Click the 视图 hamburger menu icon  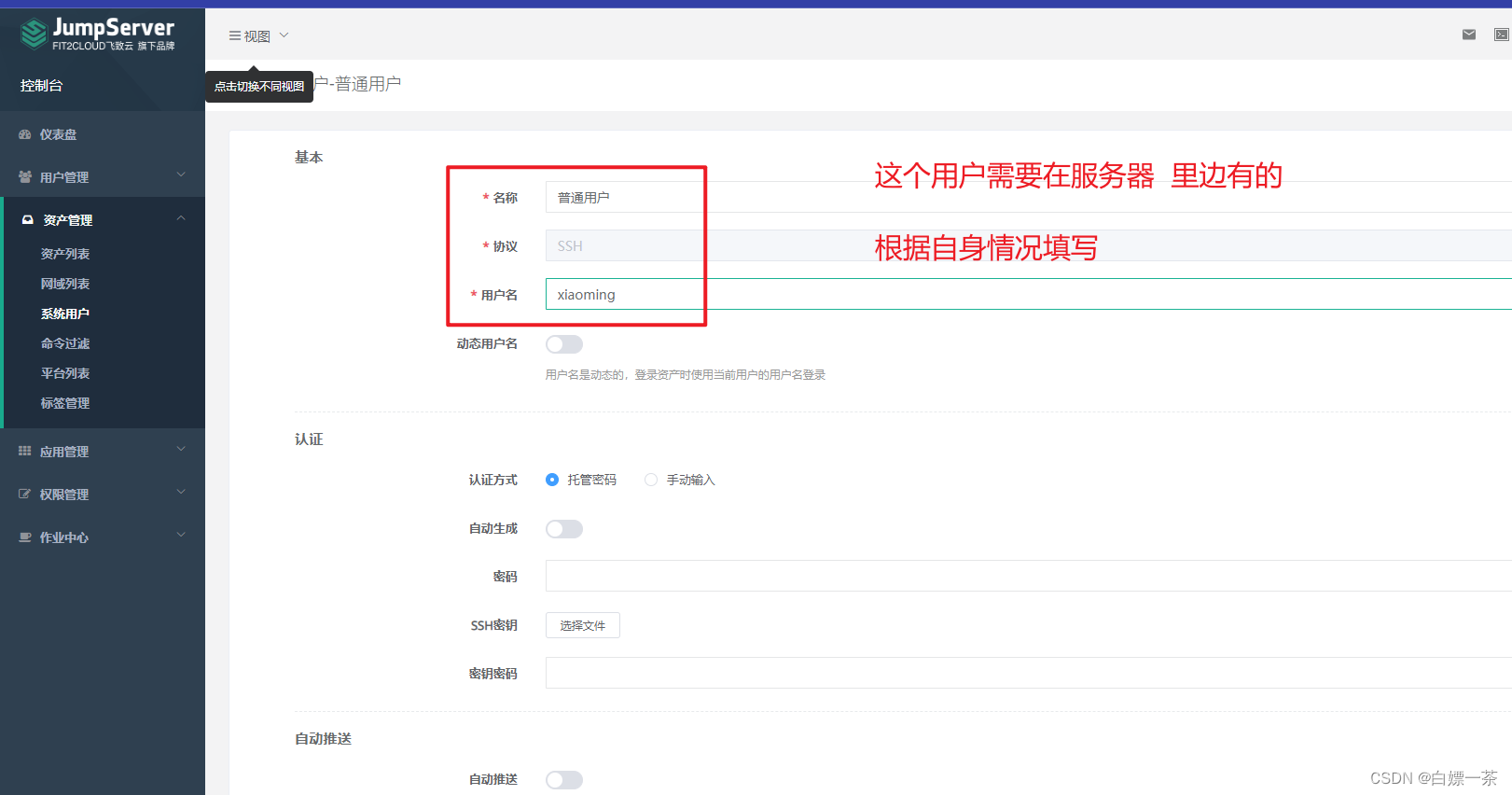(x=235, y=35)
